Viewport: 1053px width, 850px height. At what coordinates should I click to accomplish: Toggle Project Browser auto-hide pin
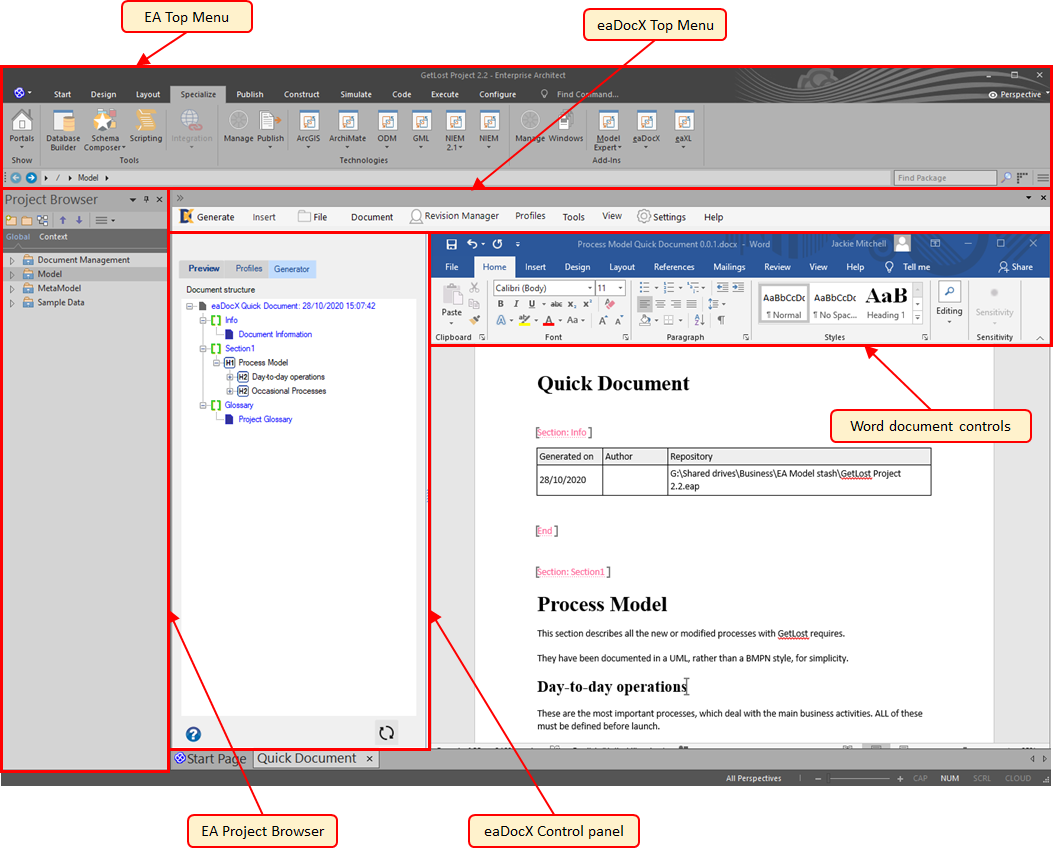coord(146,199)
